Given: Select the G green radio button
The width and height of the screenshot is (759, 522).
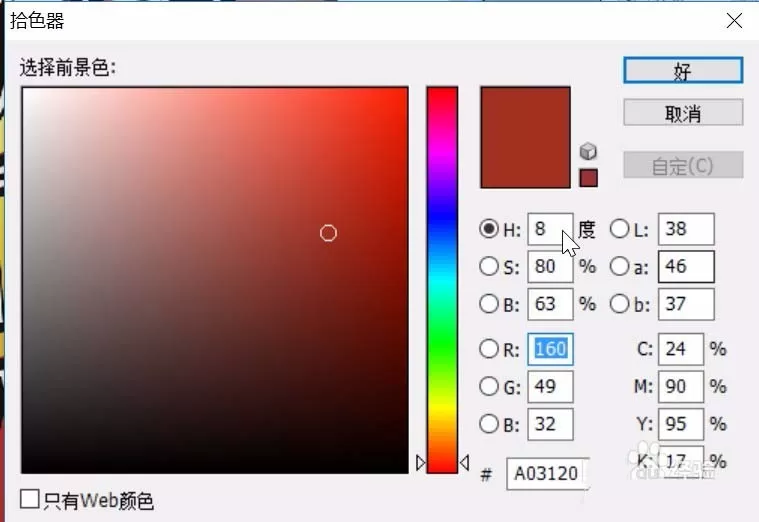Looking at the screenshot, I should coord(489,386).
